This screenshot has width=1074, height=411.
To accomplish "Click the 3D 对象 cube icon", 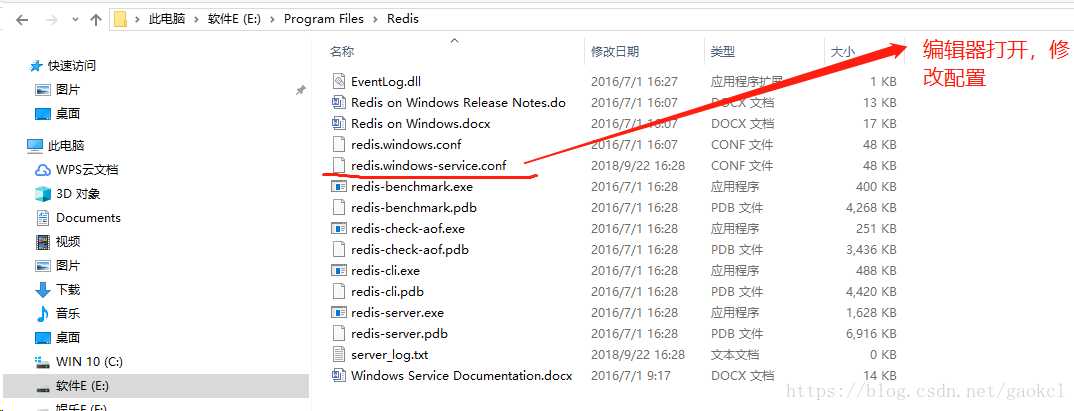I will (x=42, y=194).
